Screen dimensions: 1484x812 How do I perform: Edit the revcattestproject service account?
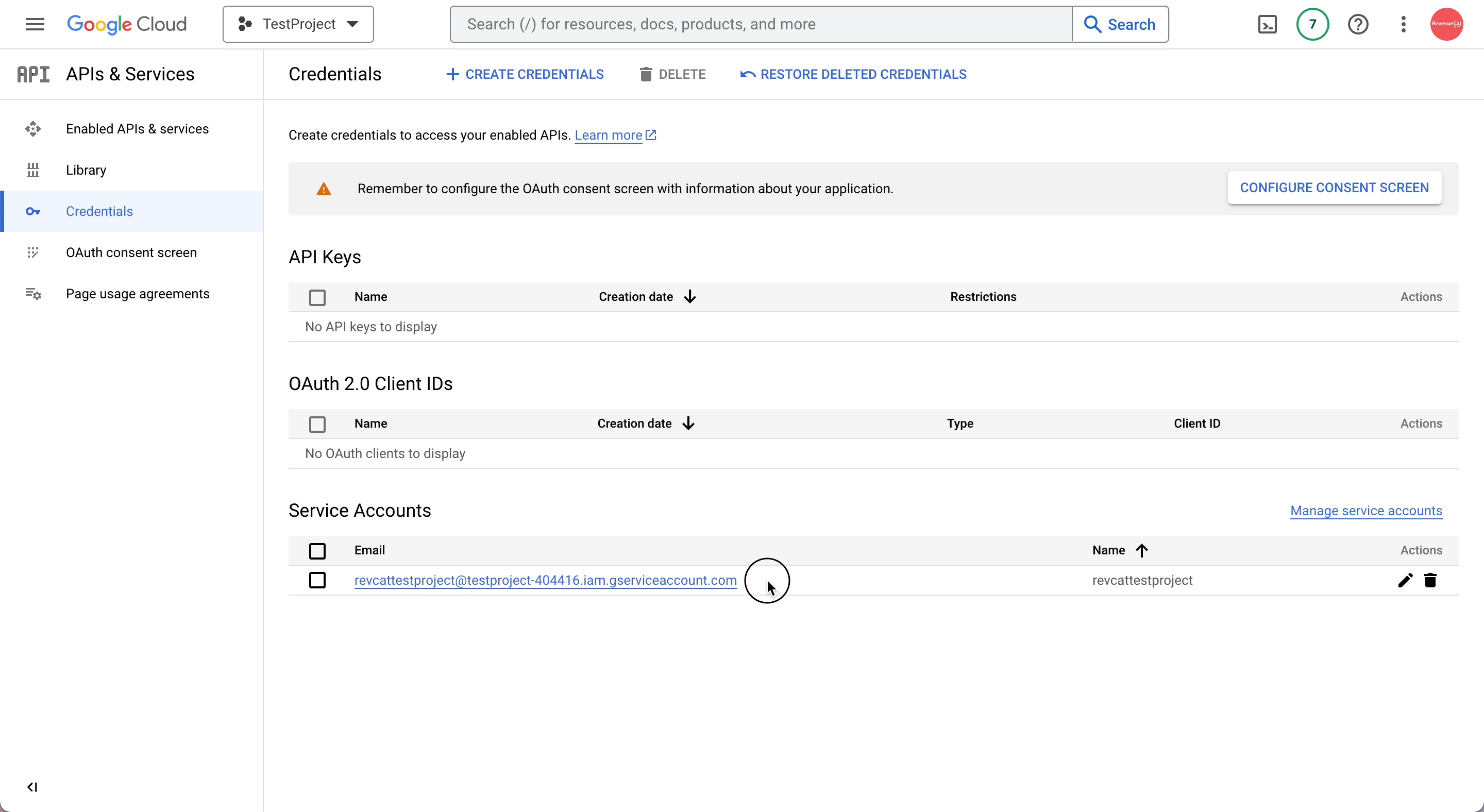click(1405, 581)
